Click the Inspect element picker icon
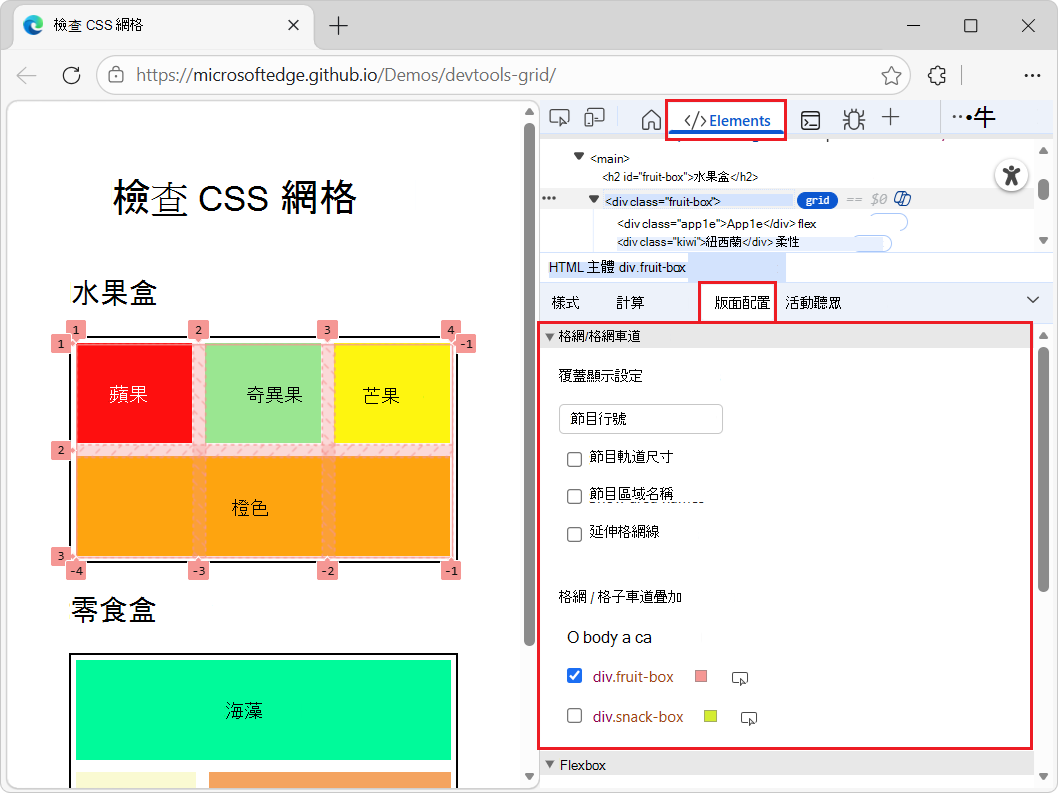This screenshot has height=793, width=1058. (x=559, y=118)
